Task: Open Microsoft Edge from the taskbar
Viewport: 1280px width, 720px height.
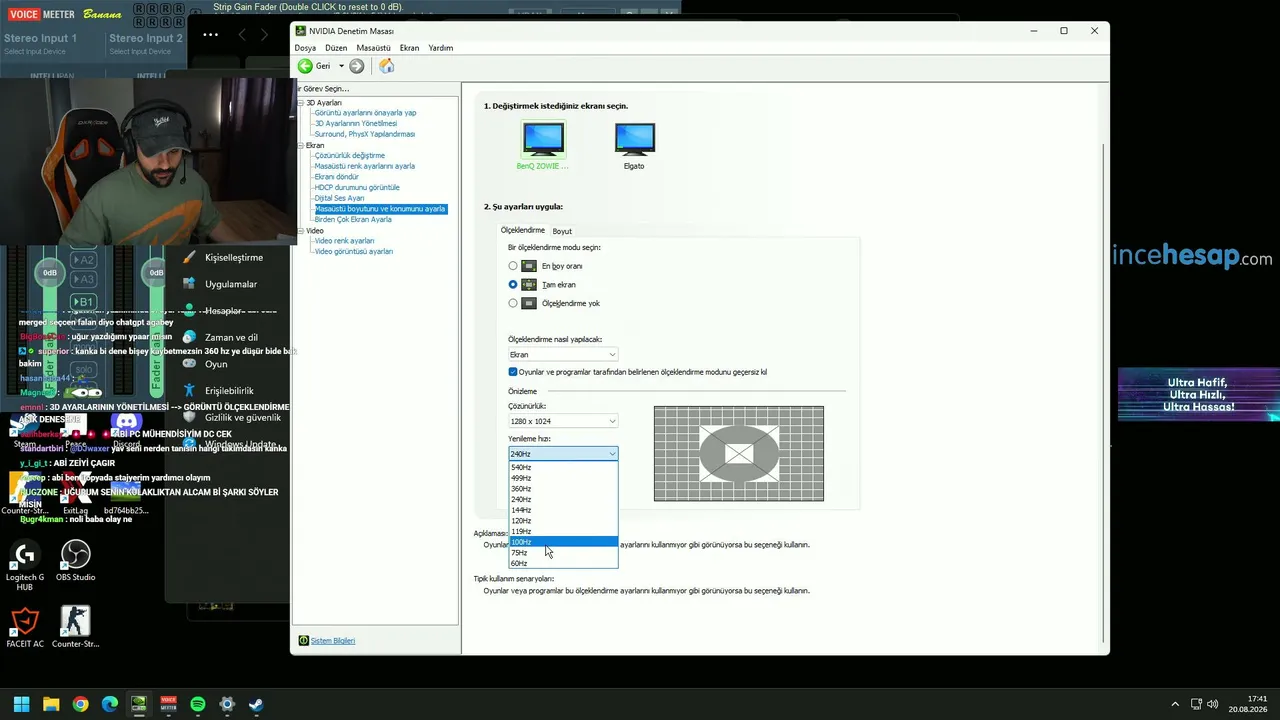Action: point(110,704)
